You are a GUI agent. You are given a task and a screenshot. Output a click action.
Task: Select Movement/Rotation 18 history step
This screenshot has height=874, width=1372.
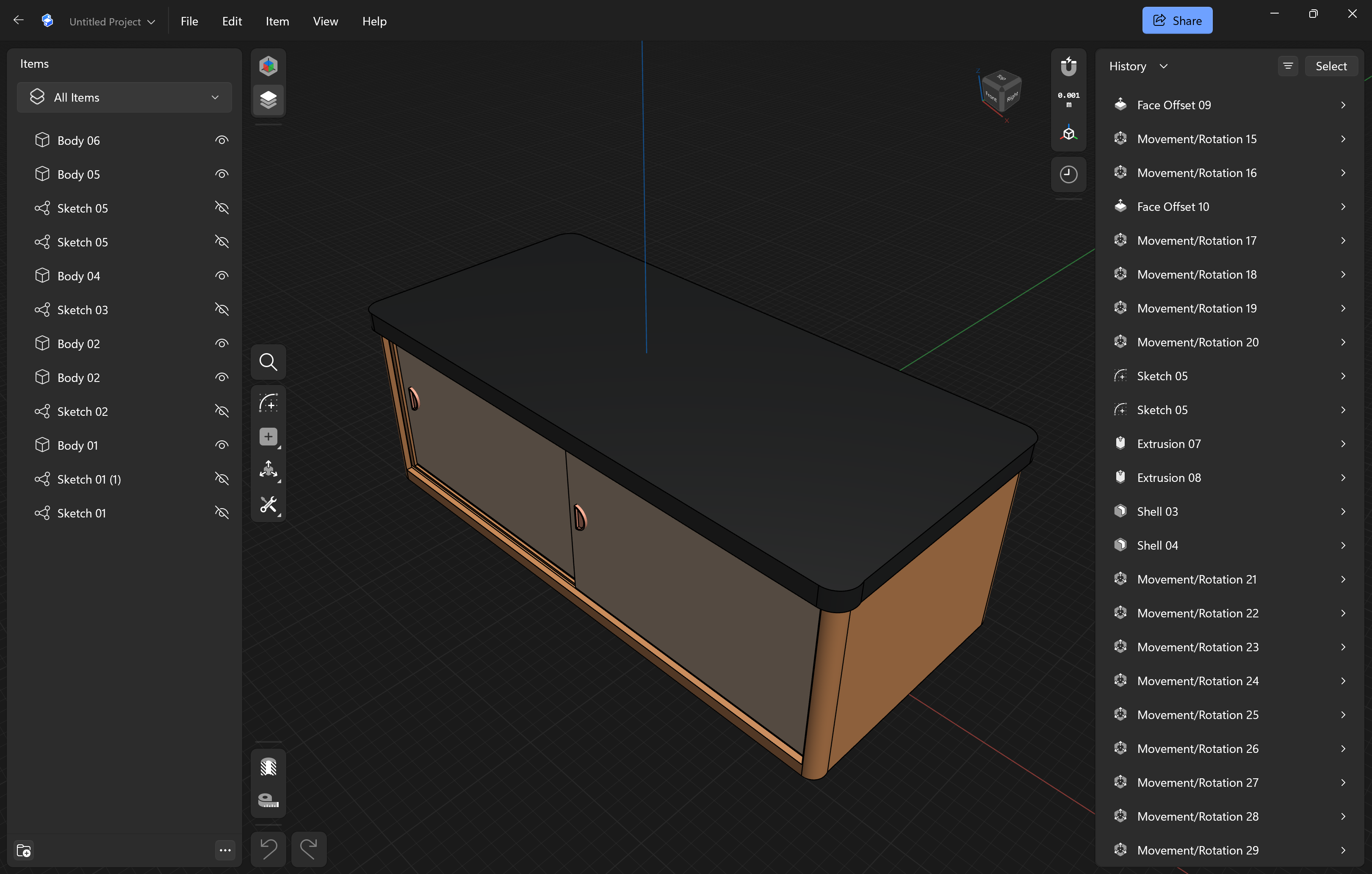[1230, 274]
